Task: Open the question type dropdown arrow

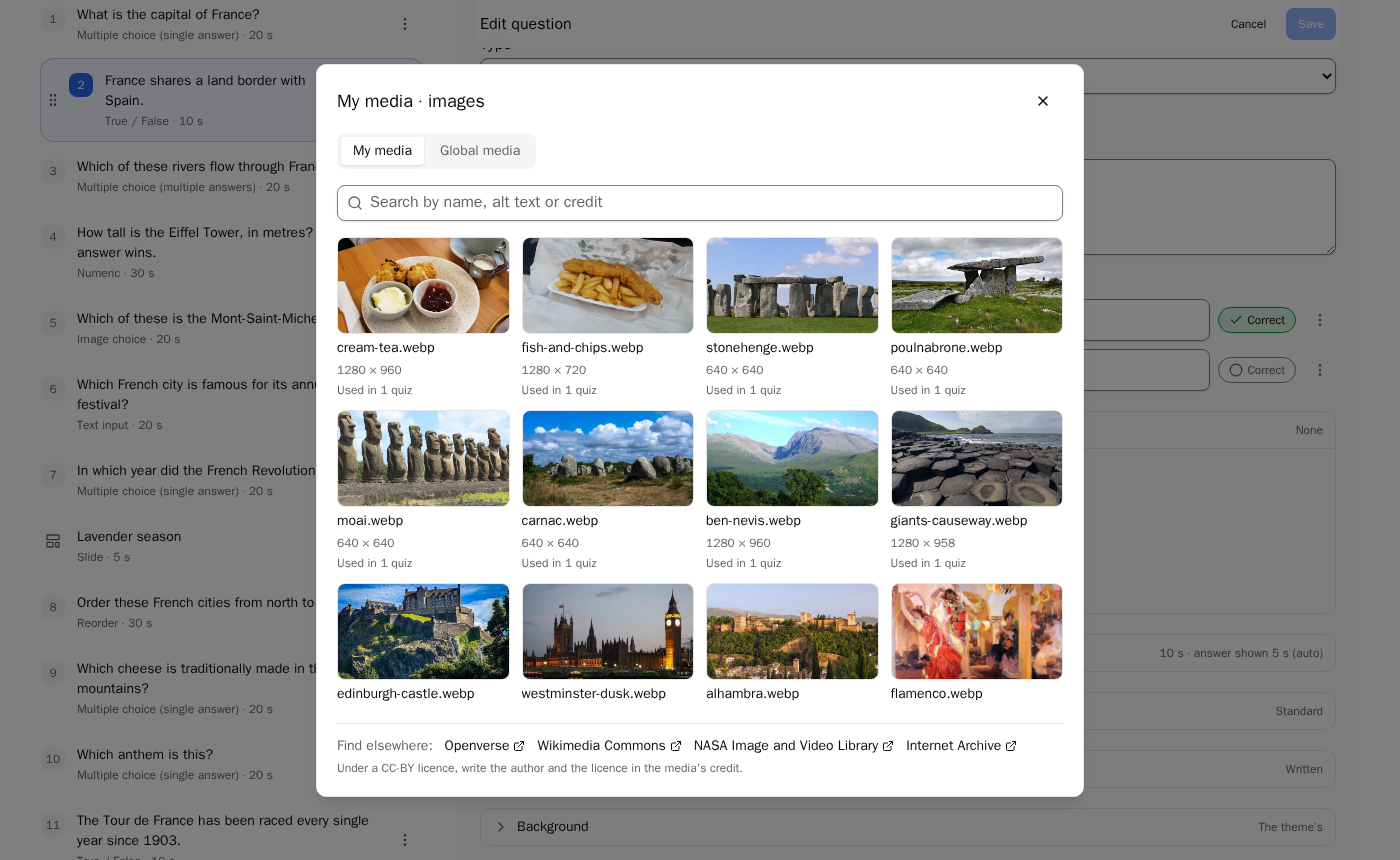Action: (1327, 76)
